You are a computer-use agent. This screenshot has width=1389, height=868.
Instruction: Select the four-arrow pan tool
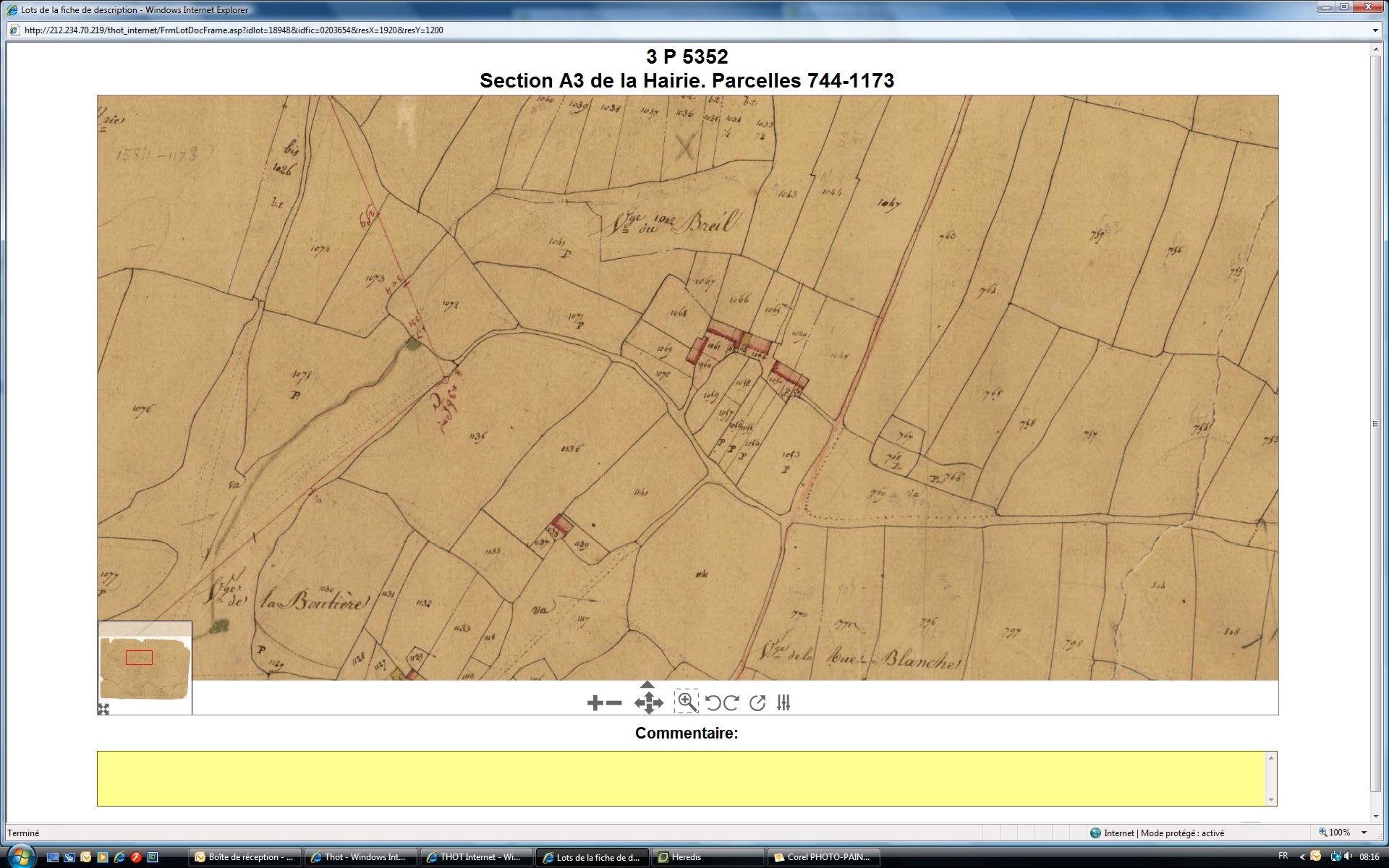(x=648, y=703)
